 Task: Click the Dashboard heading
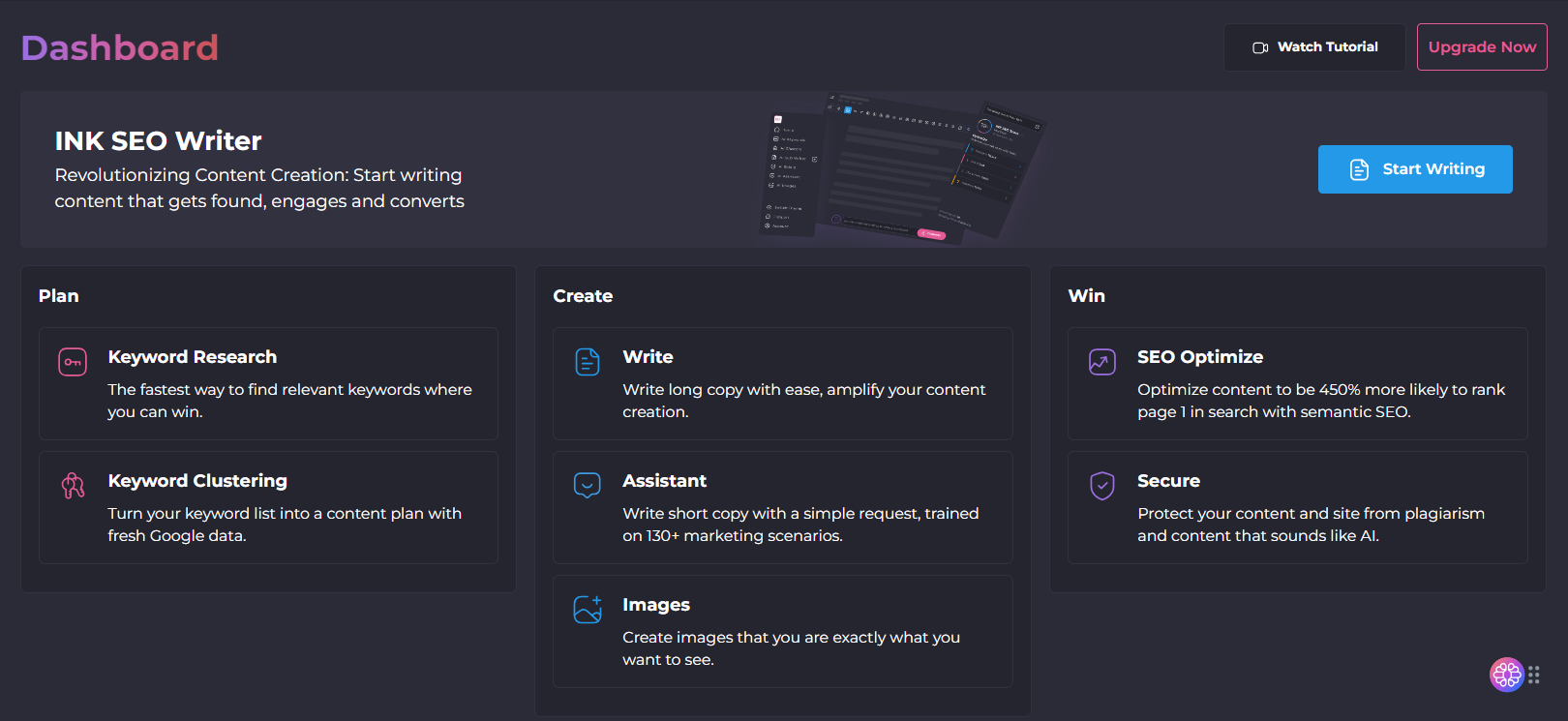pos(120,47)
